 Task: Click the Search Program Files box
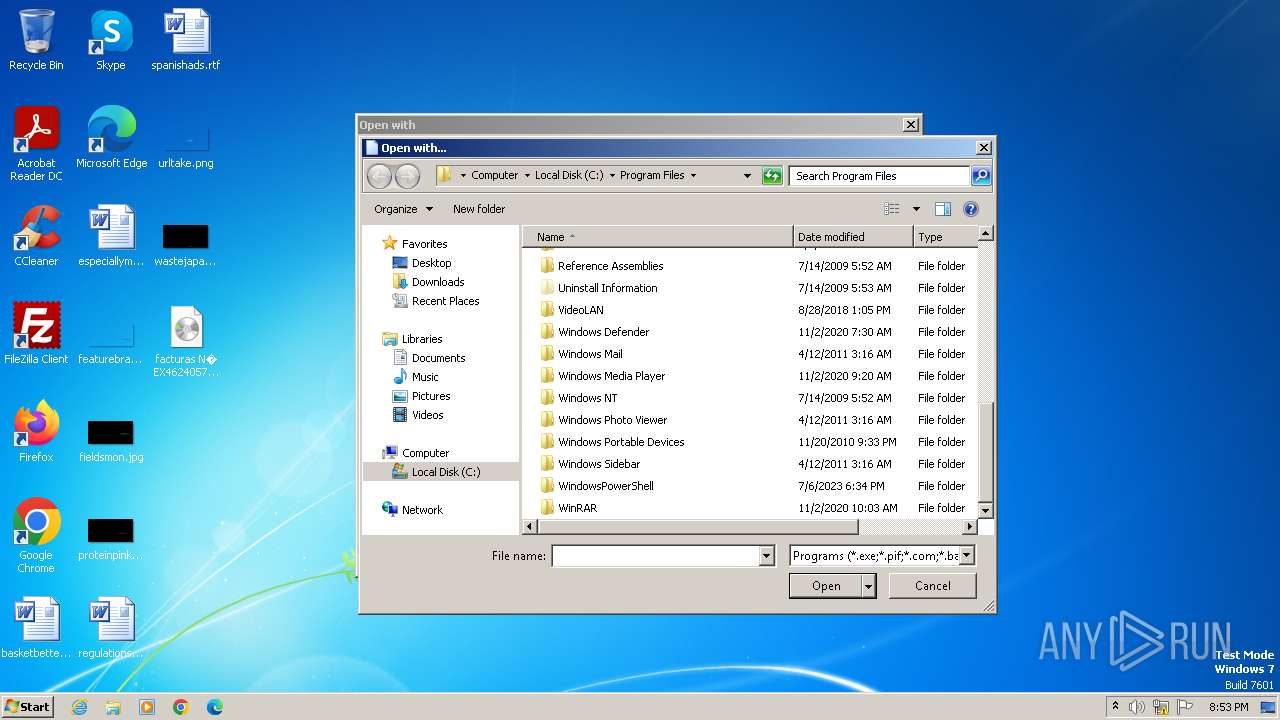(x=879, y=176)
